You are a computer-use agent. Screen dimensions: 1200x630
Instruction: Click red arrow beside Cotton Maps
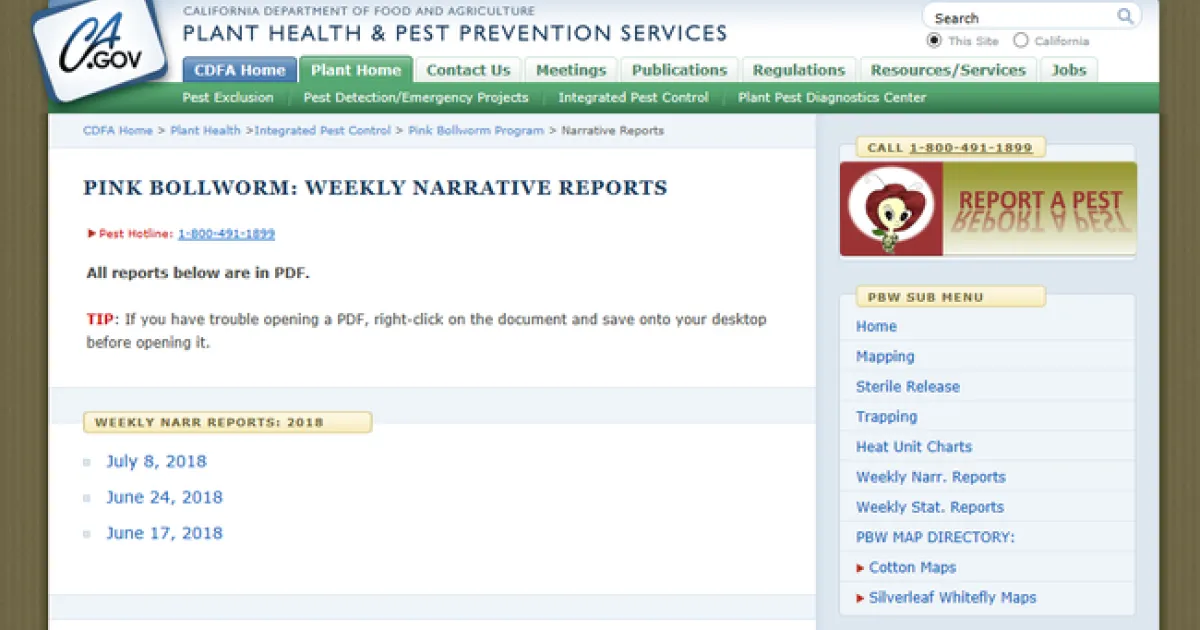click(x=860, y=568)
